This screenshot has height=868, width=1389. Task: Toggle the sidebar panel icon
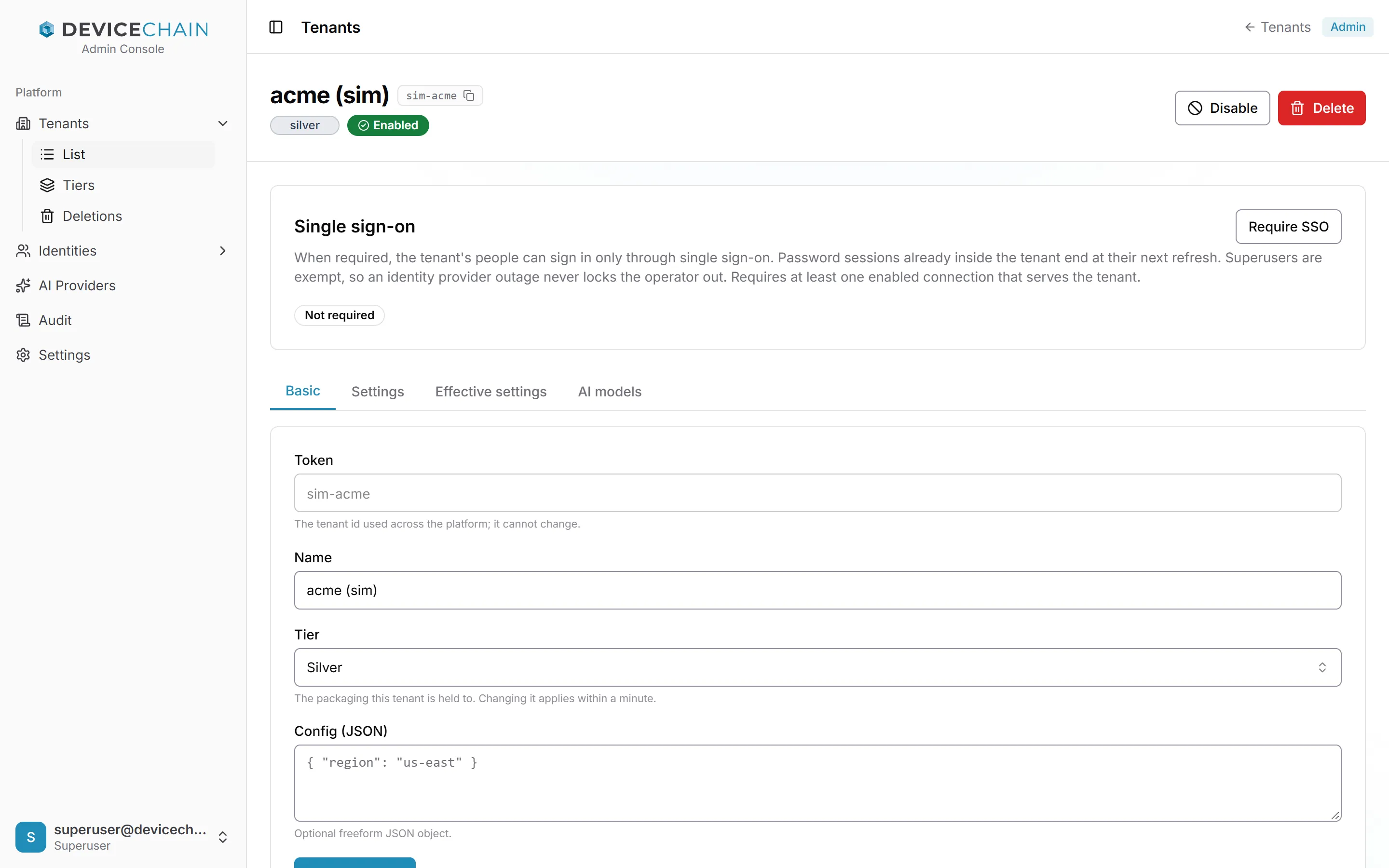coord(275,27)
